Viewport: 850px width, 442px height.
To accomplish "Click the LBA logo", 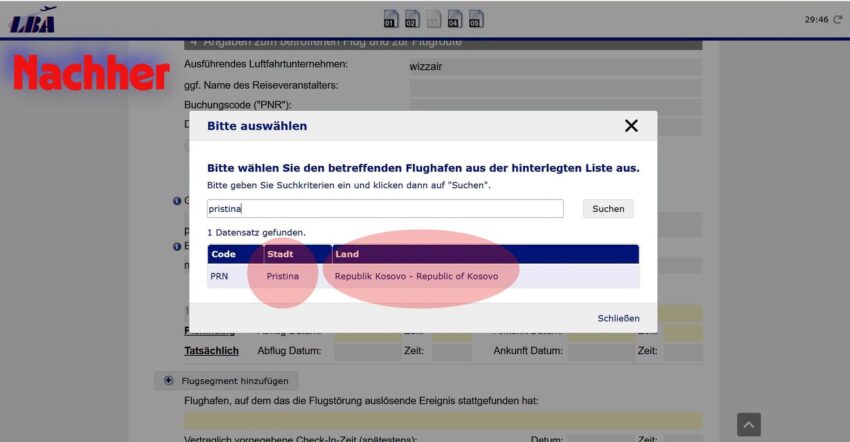I will (x=33, y=20).
